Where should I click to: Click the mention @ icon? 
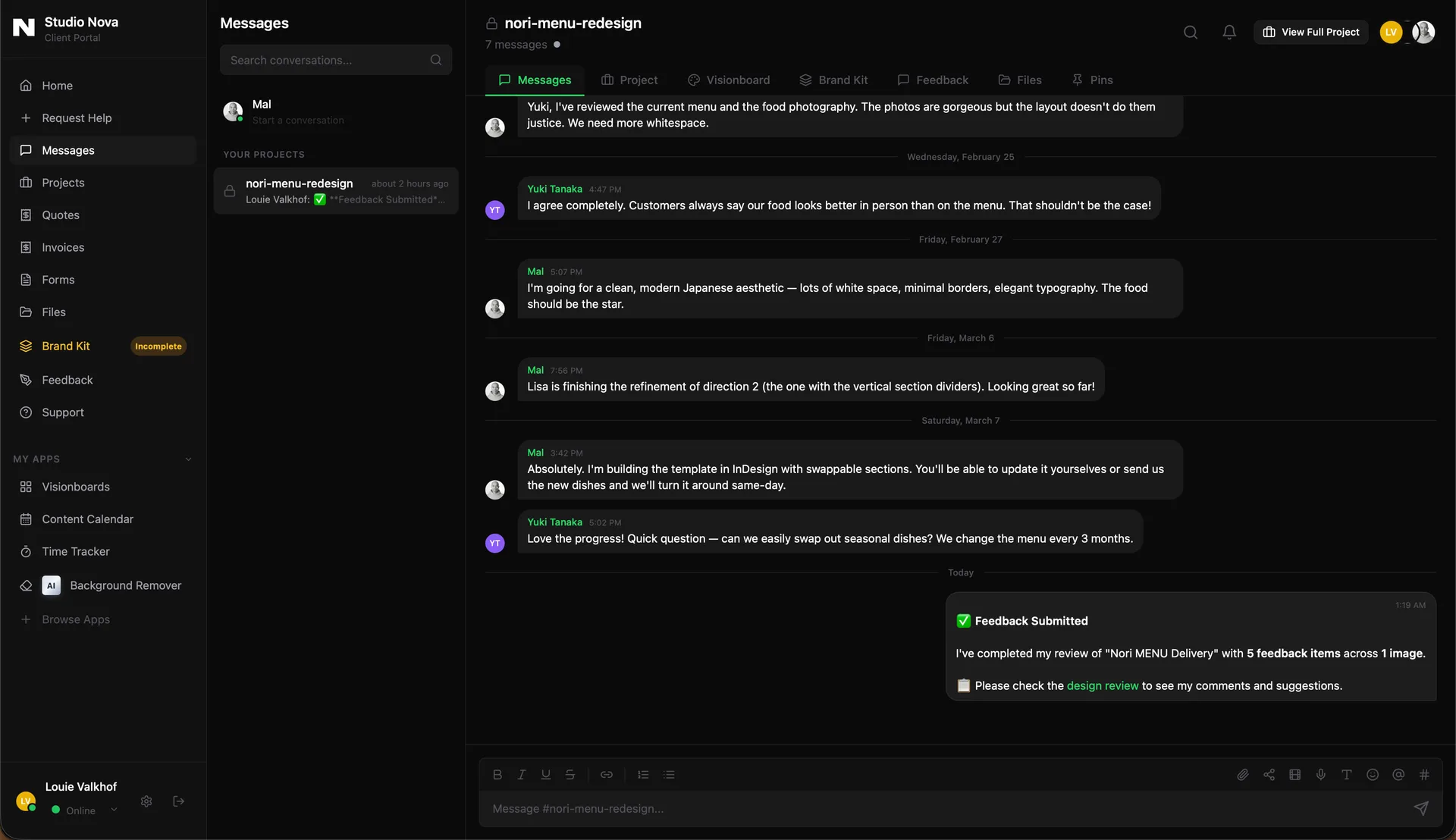[1398, 775]
